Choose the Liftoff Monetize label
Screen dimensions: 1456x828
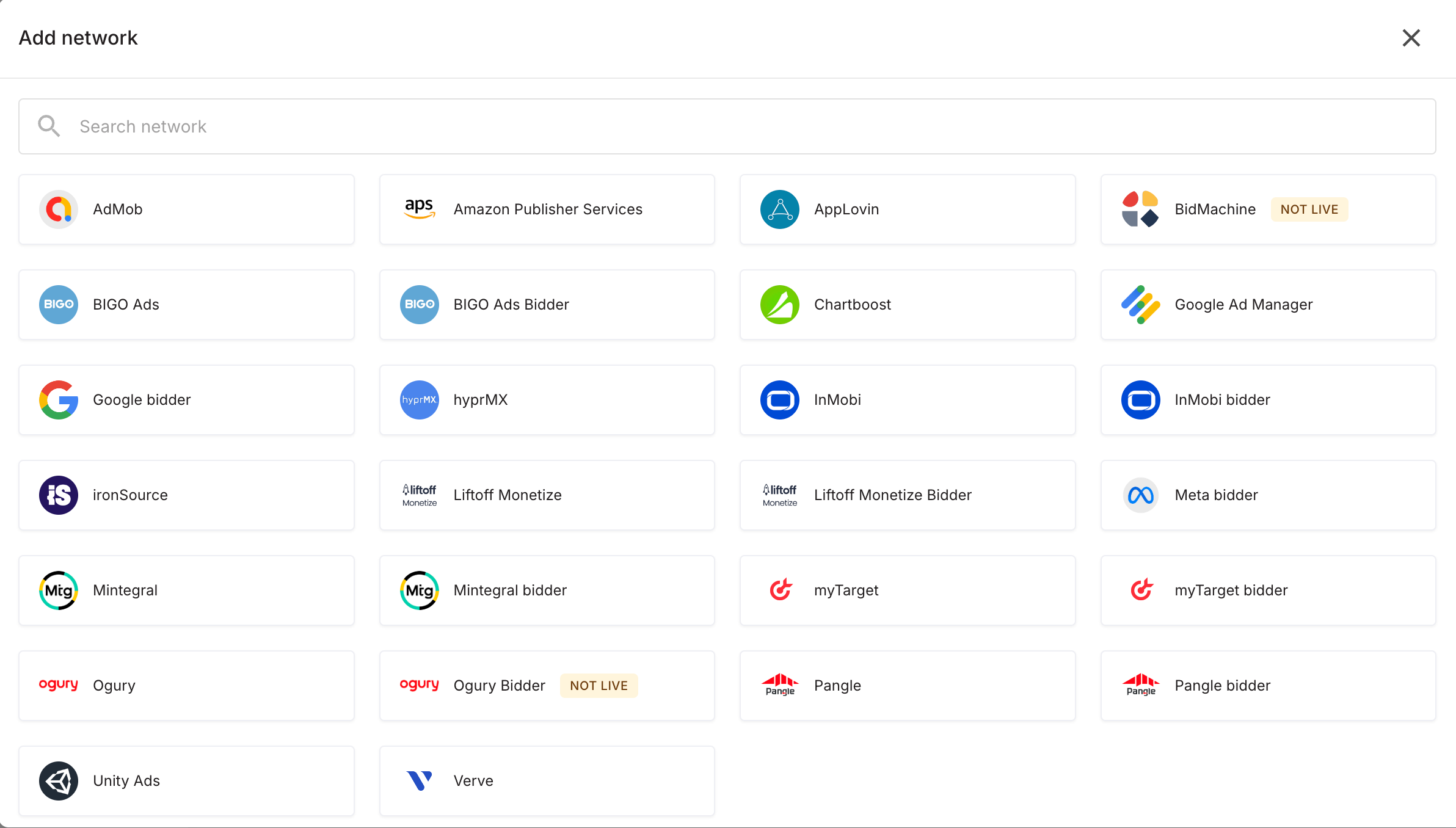pyautogui.click(x=508, y=495)
